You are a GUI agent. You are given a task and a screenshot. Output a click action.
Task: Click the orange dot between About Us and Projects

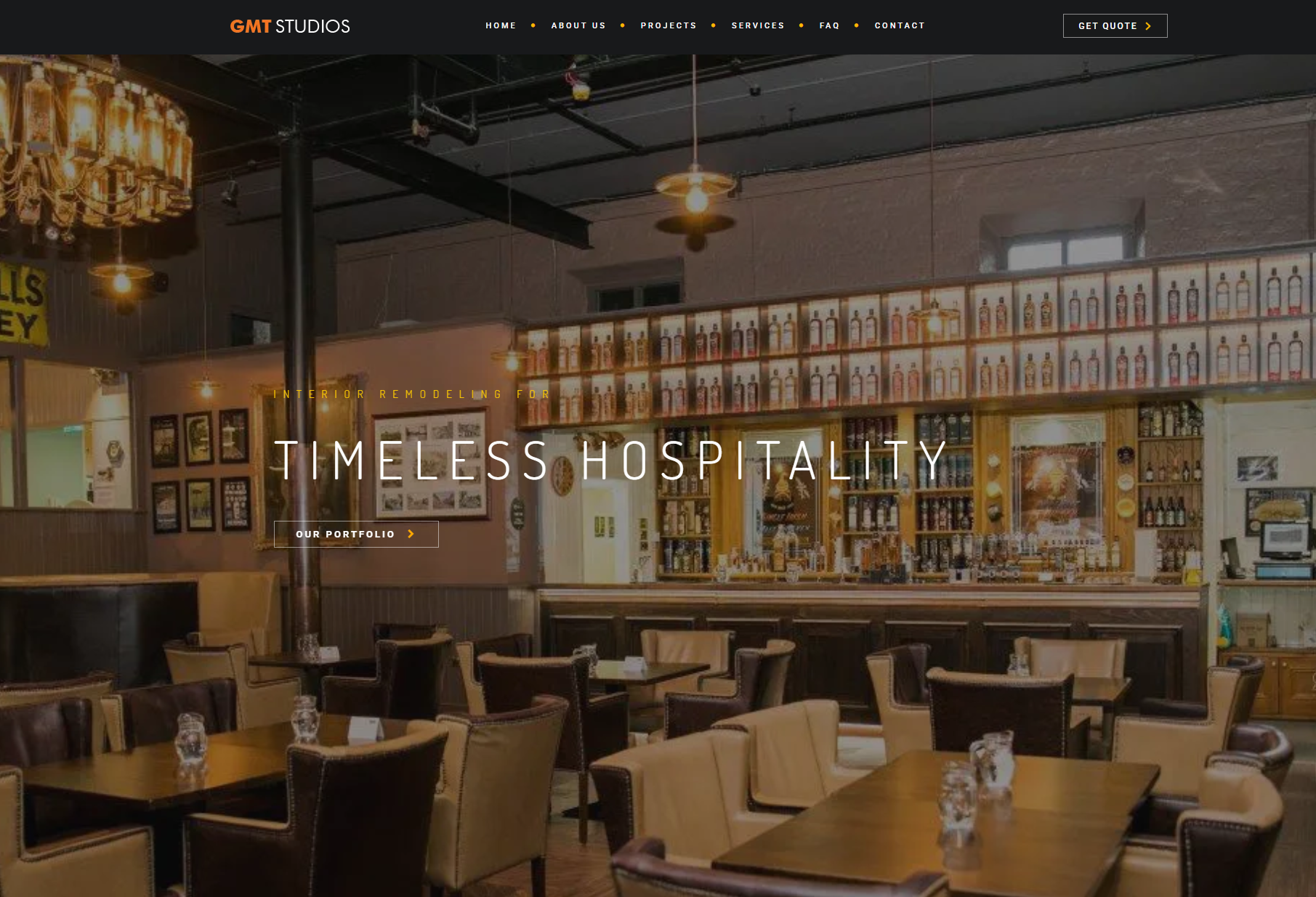pyautogui.click(x=623, y=25)
